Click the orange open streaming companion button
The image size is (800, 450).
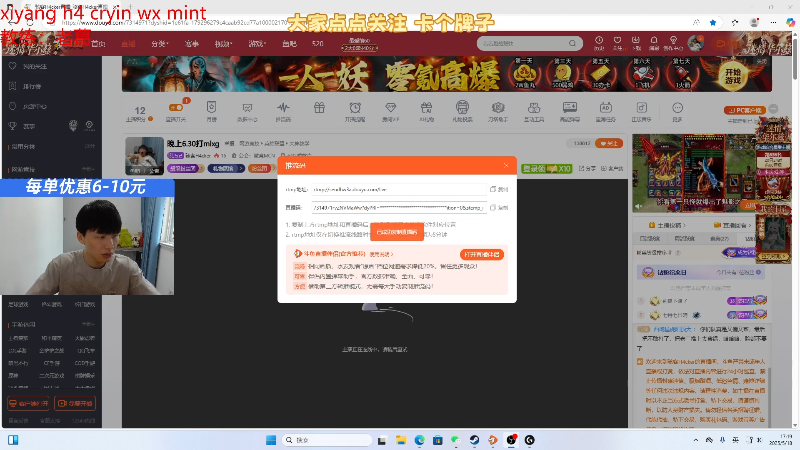point(482,254)
